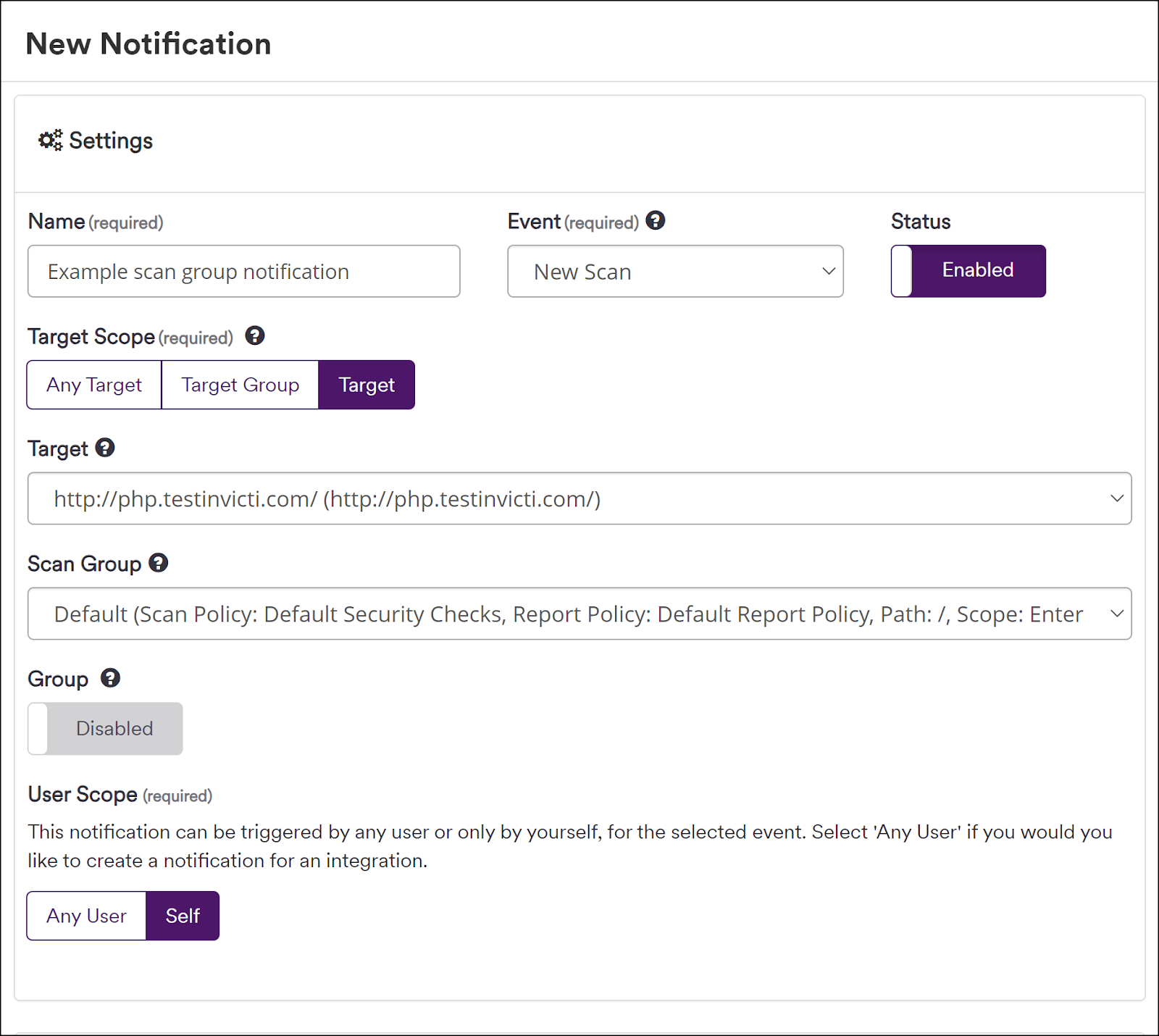Select the Target Group scope tab
Image resolution: width=1159 pixels, height=1036 pixels.
(x=240, y=385)
